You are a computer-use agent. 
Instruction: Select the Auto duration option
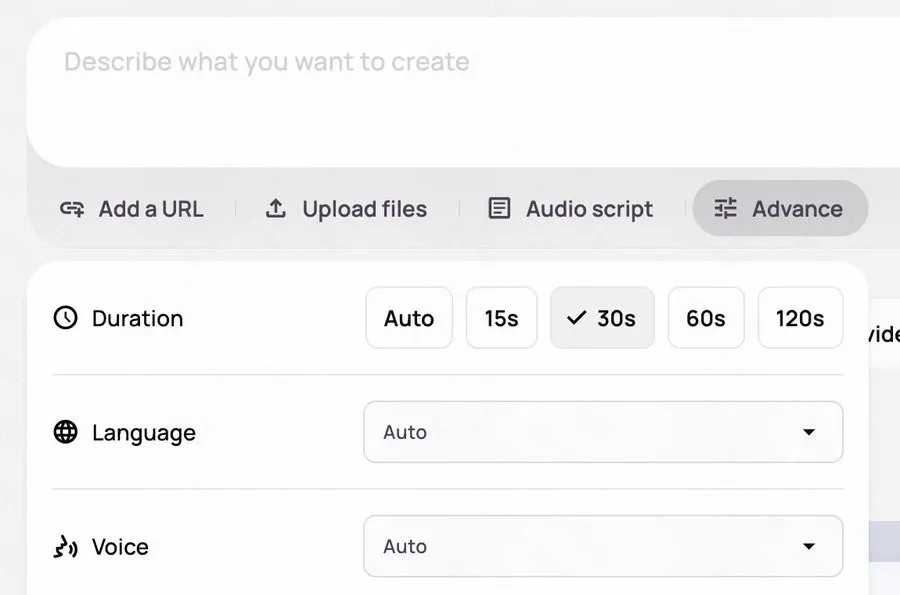tap(409, 318)
